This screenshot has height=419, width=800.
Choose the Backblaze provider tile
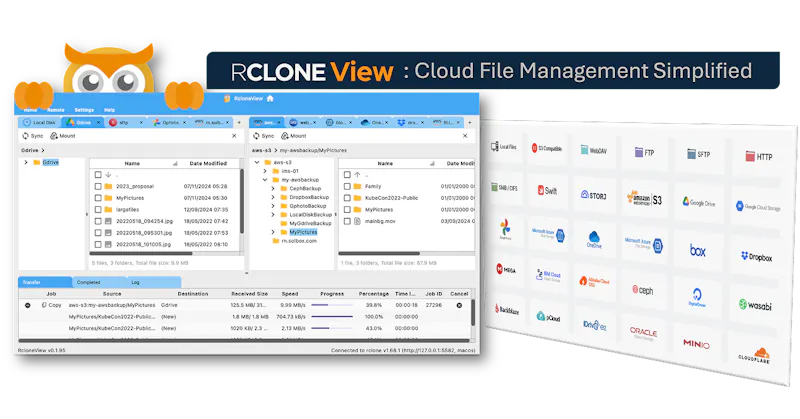[x=507, y=309]
